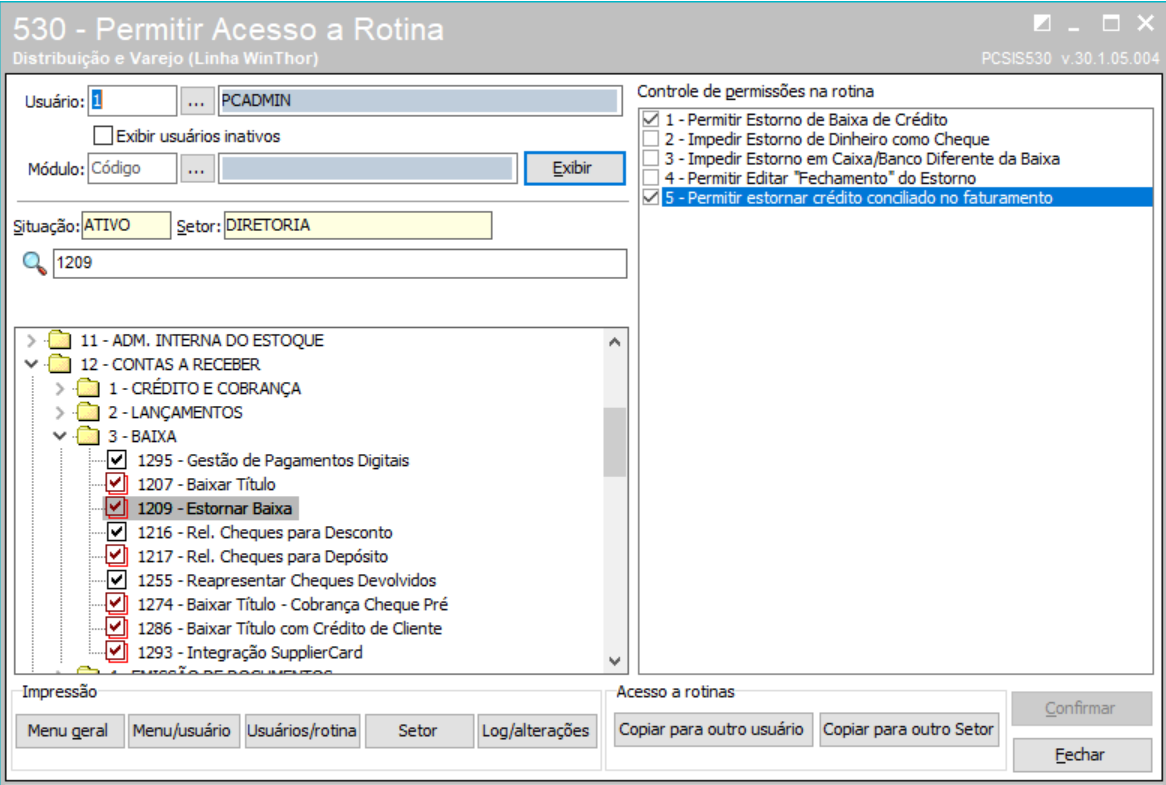Click folder icon of 12 - CONTAS A RECEBER
Viewport: 1166px width, 785px height.
pyautogui.click(x=59, y=364)
